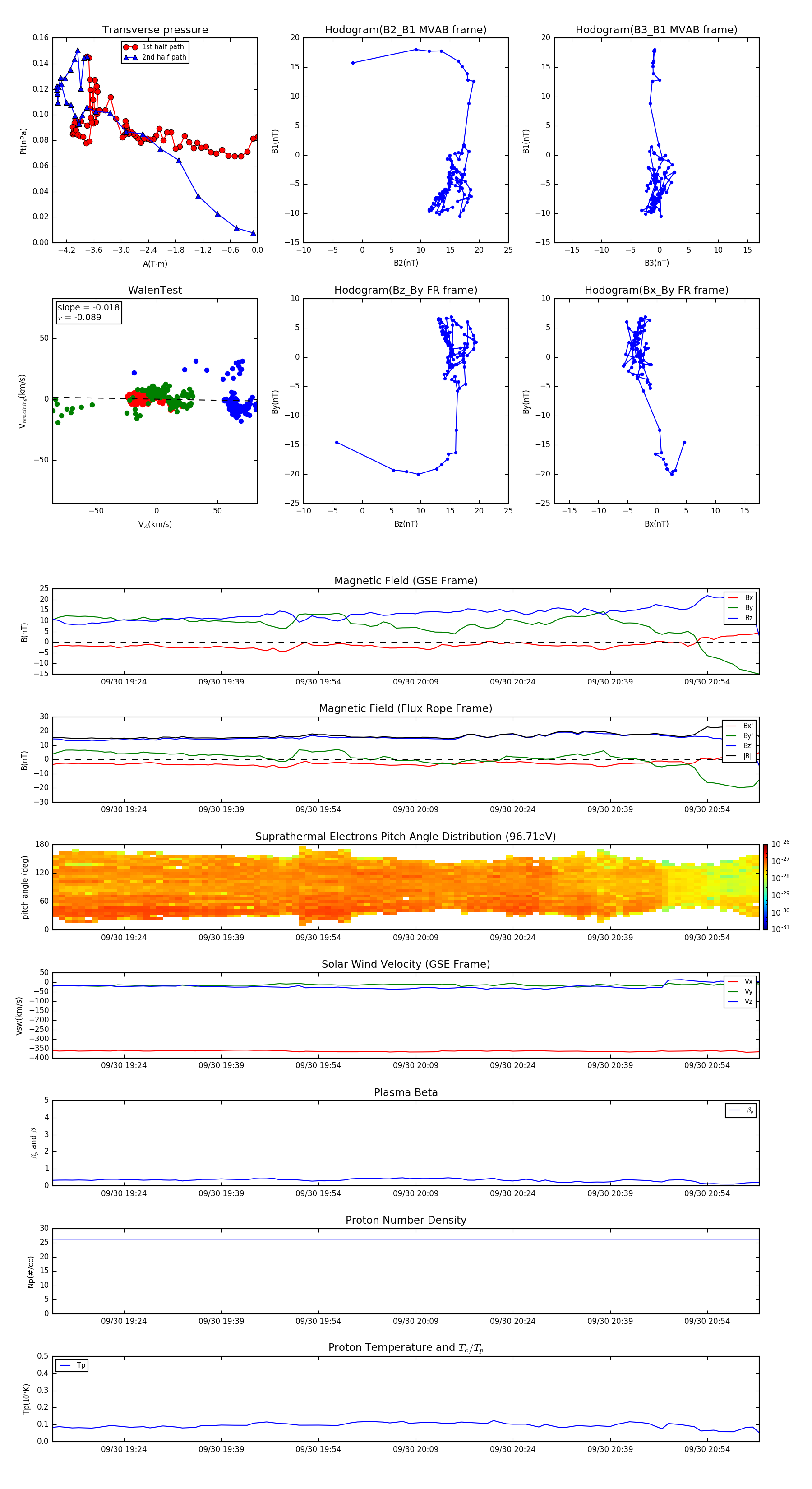
Task: Click 'Proton Number Density' title
Action: [406, 1220]
